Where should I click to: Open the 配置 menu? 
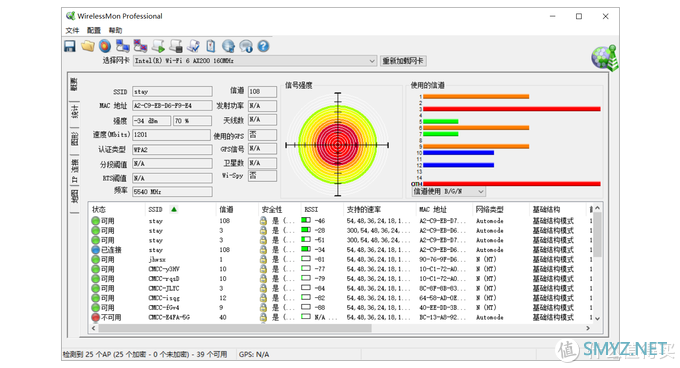point(94,30)
